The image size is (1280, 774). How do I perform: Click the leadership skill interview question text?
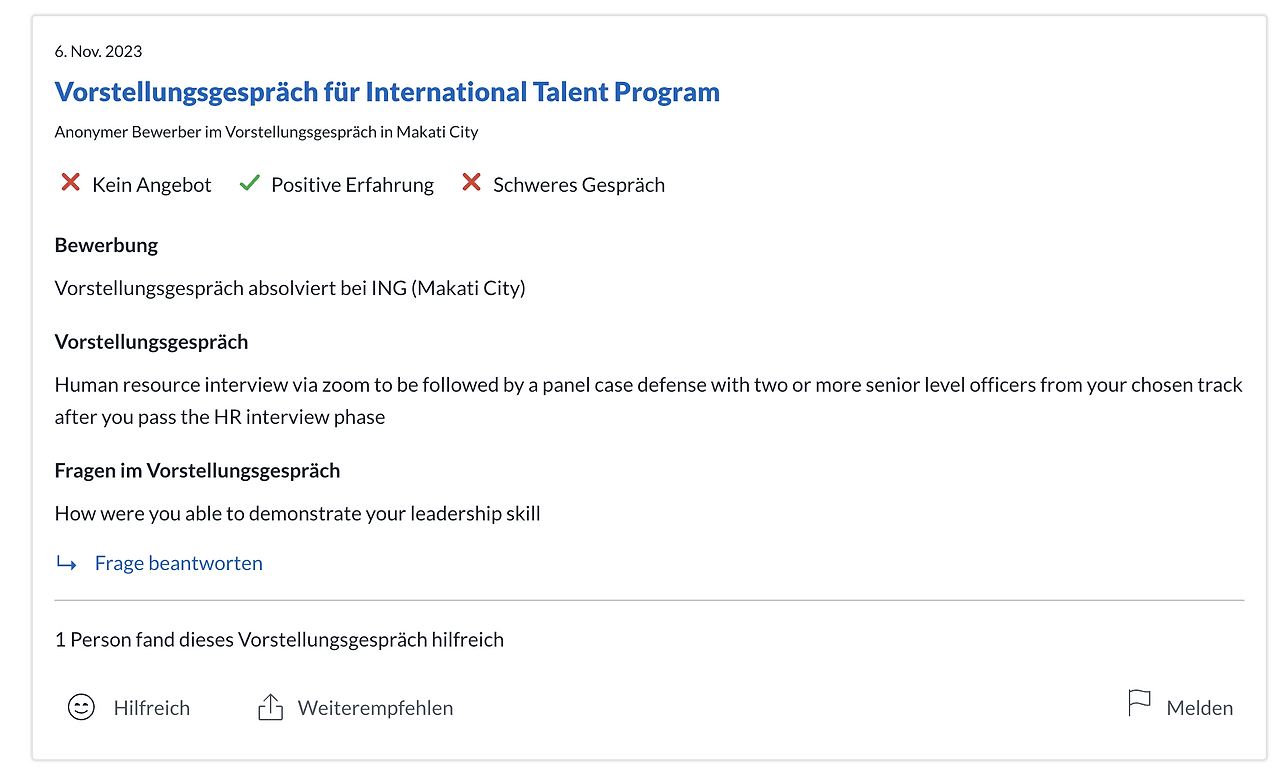click(297, 514)
